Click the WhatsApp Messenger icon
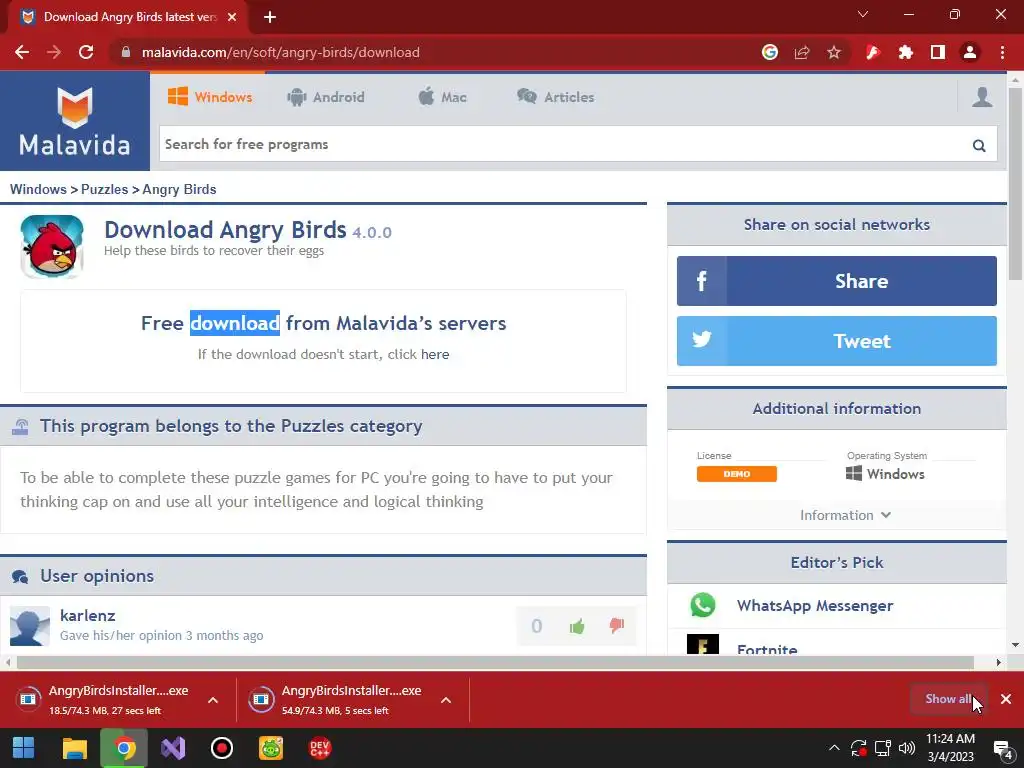 point(703,605)
